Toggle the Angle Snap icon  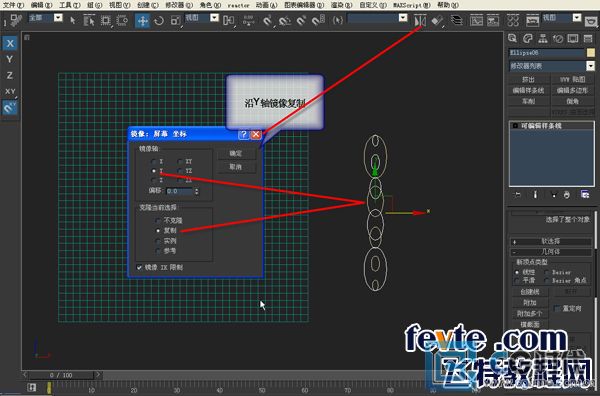[284, 20]
